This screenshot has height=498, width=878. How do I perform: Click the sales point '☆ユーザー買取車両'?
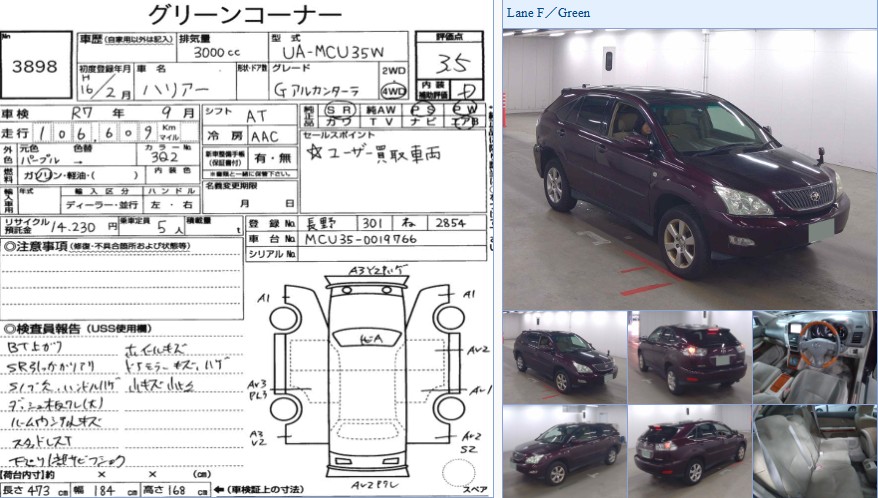tap(374, 153)
